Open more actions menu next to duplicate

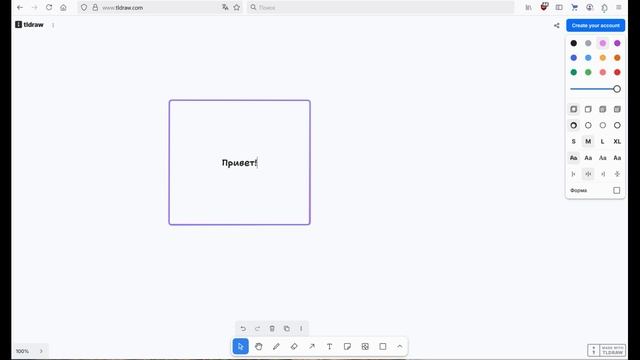(301, 329)
